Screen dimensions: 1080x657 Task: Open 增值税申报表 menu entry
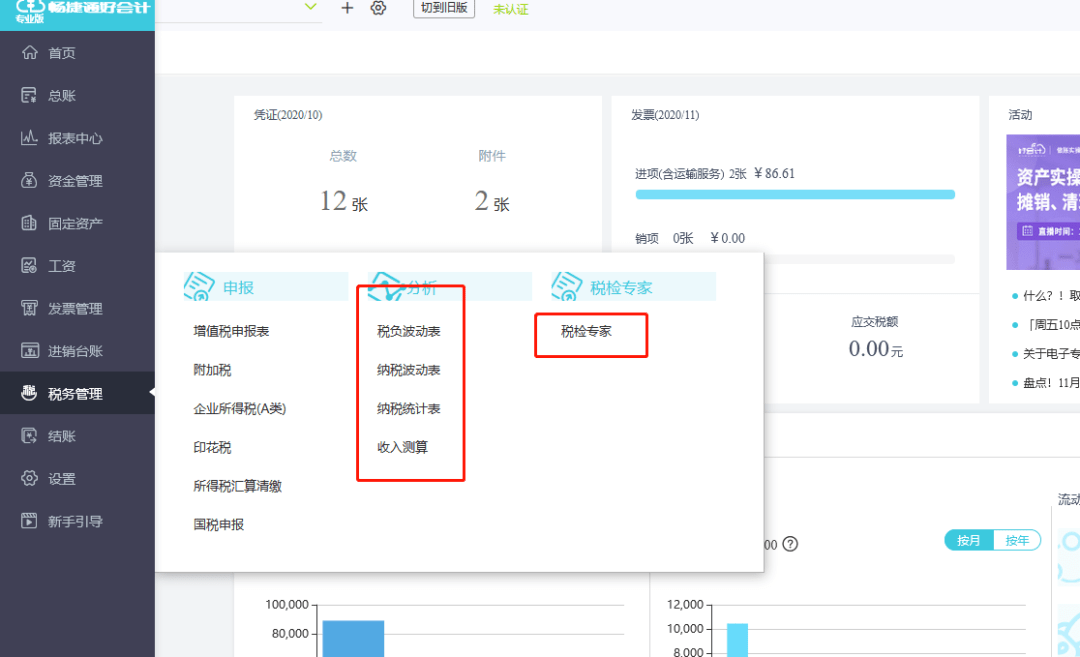tap(231, 331)
